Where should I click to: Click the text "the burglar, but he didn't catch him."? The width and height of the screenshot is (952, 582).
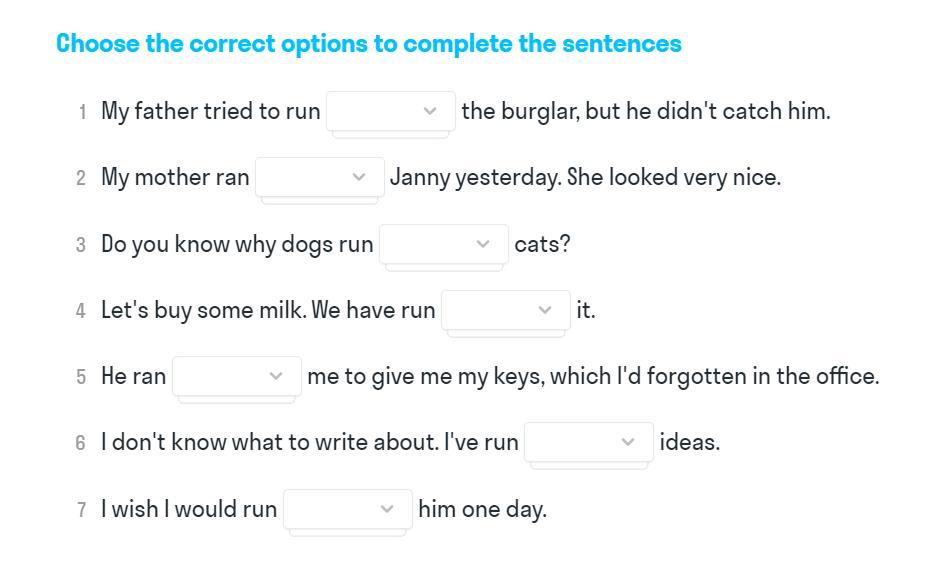pyautogui.click(x=646, y=111)
